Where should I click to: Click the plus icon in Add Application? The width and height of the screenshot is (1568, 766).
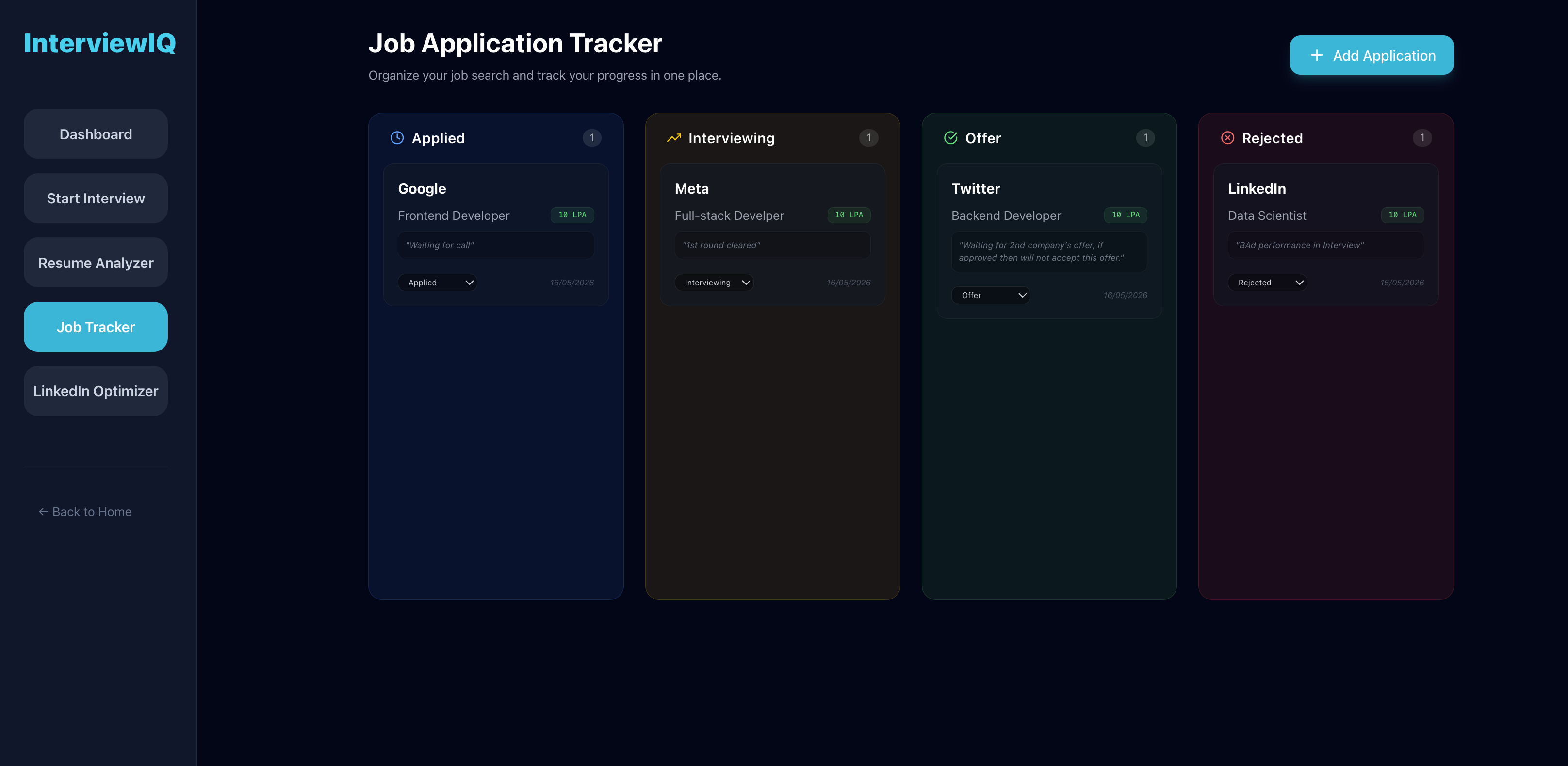pyautogui.click(x=1317, y=55)
